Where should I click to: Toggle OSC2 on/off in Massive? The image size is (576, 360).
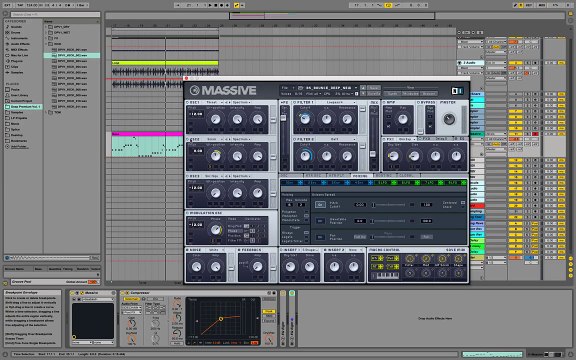click(188, 139)
